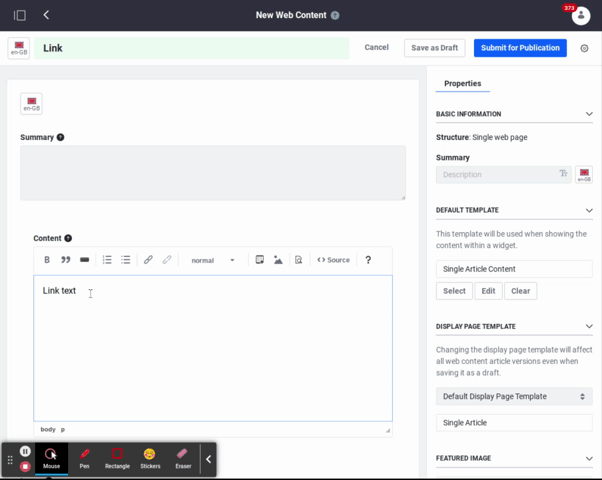Screen dimensions: 602x480
Task: Edit the default template
Action: pyautogui.click(x=488, y=291)
